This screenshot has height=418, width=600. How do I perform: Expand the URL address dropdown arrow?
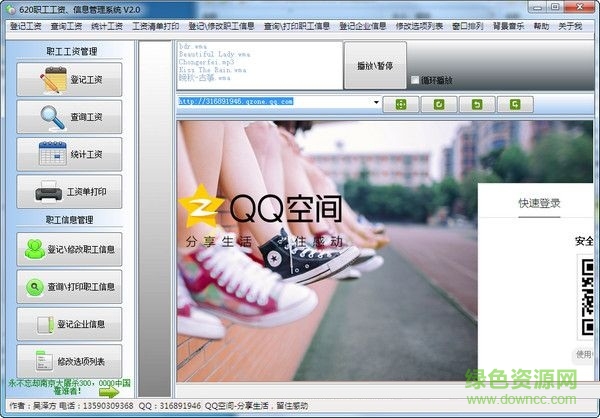[x=376, y=103]
